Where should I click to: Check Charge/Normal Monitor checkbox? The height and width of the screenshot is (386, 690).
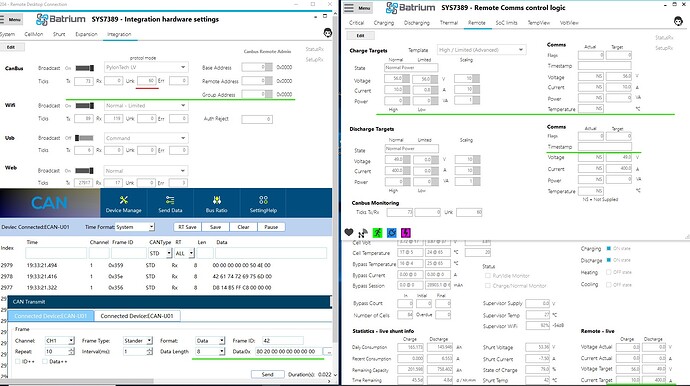click(488, 286)
